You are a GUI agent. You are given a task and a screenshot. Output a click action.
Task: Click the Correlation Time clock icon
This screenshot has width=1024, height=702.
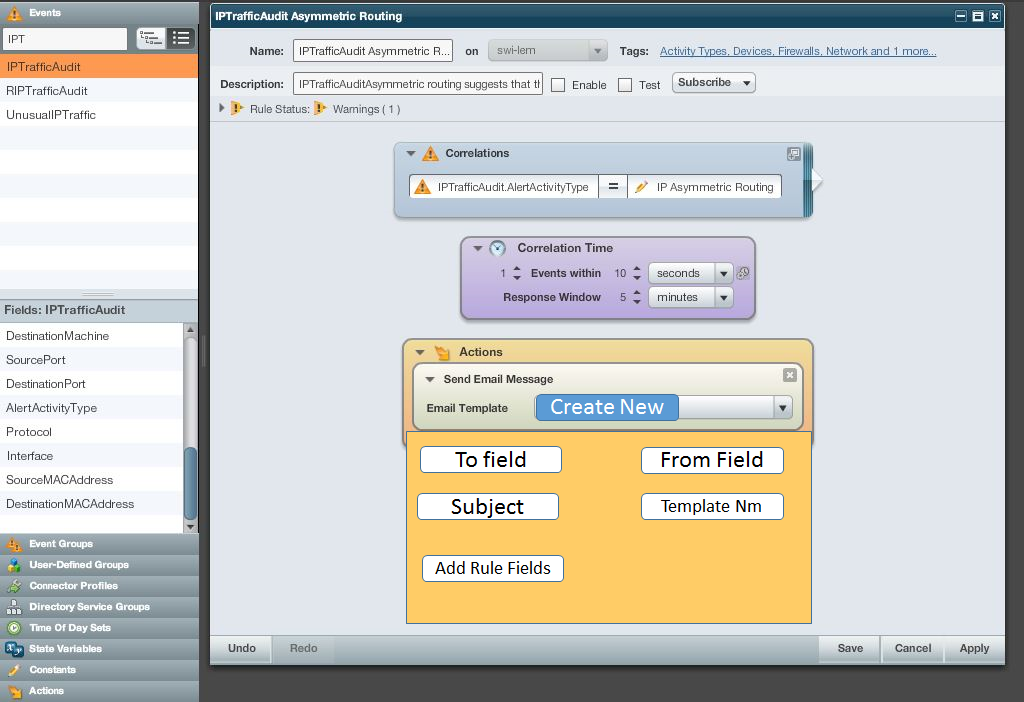(x=498, y=248)
